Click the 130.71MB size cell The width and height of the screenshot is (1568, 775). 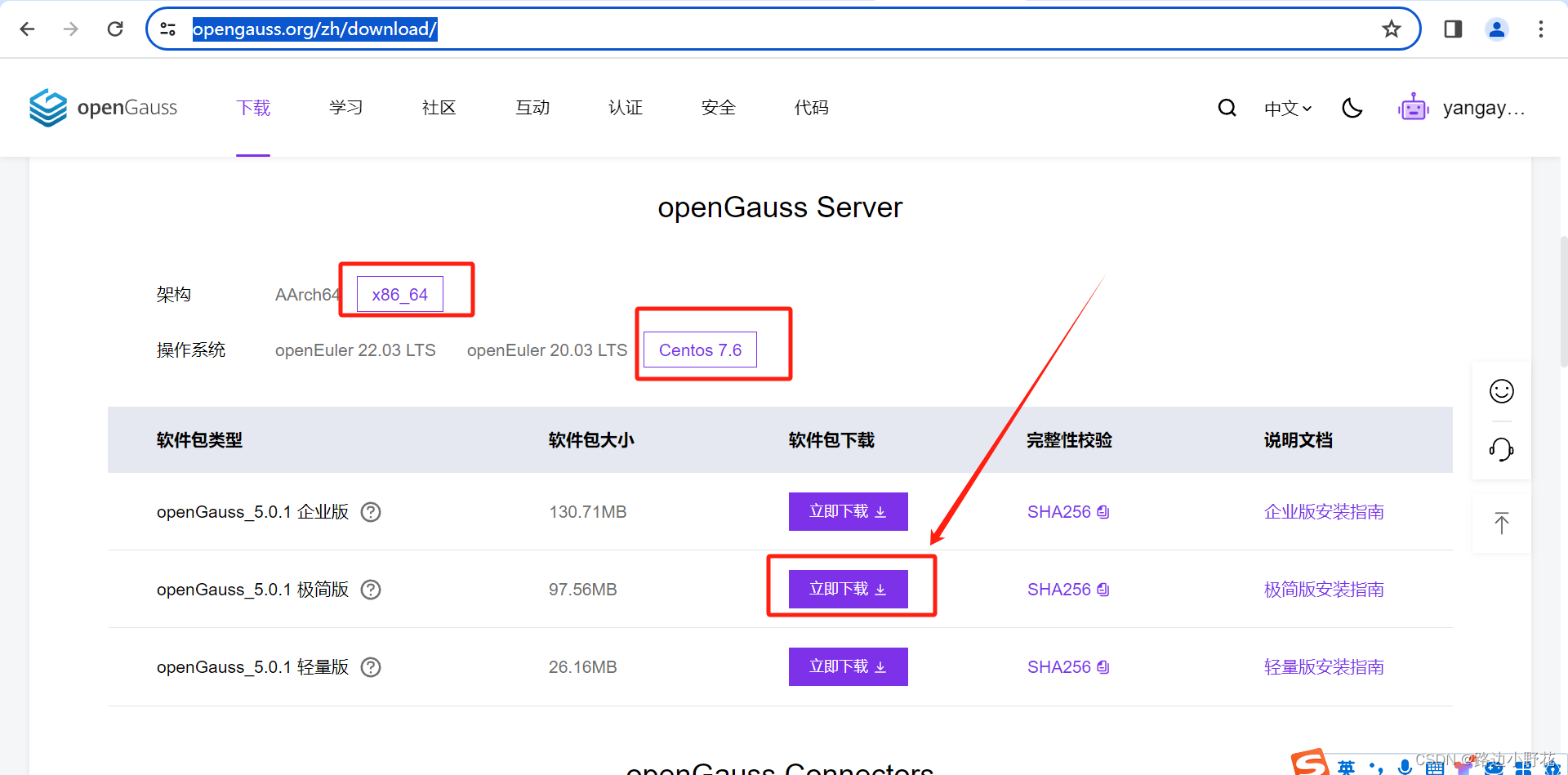pyautogui.click(x=588, y=512)
